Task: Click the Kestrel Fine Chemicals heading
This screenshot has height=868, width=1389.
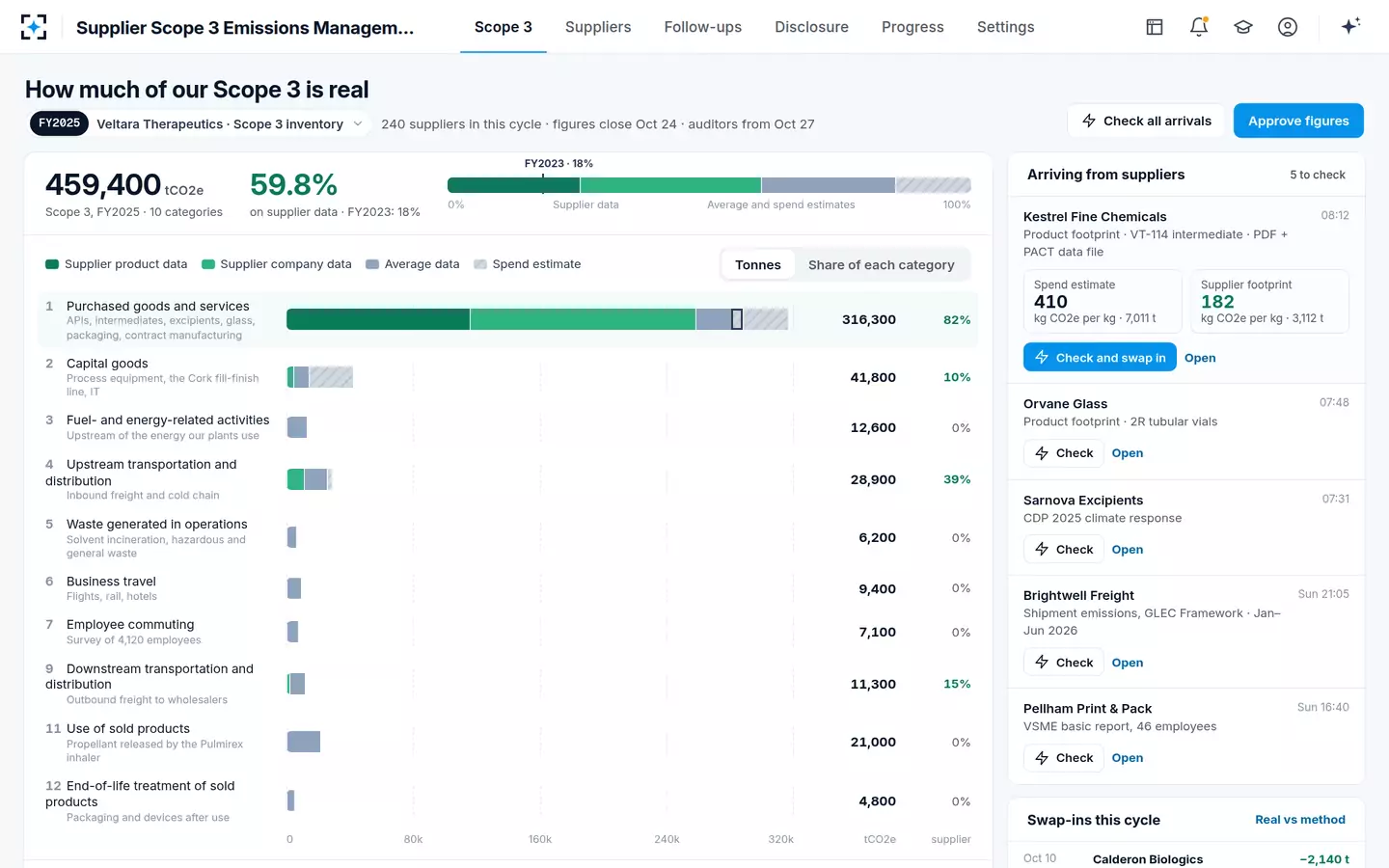Action: click(1095, 217)
